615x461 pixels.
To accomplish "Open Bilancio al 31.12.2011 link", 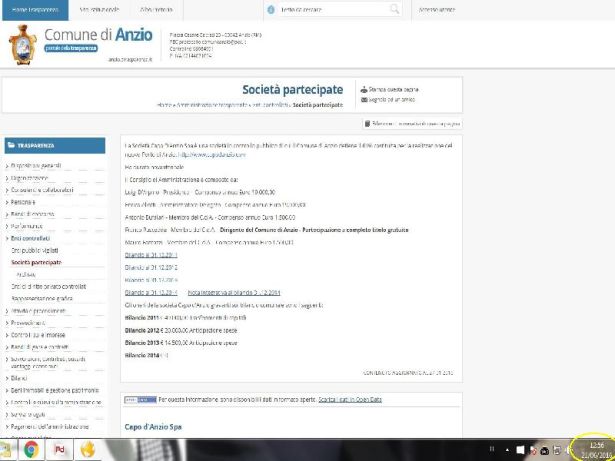I will 151,255.
